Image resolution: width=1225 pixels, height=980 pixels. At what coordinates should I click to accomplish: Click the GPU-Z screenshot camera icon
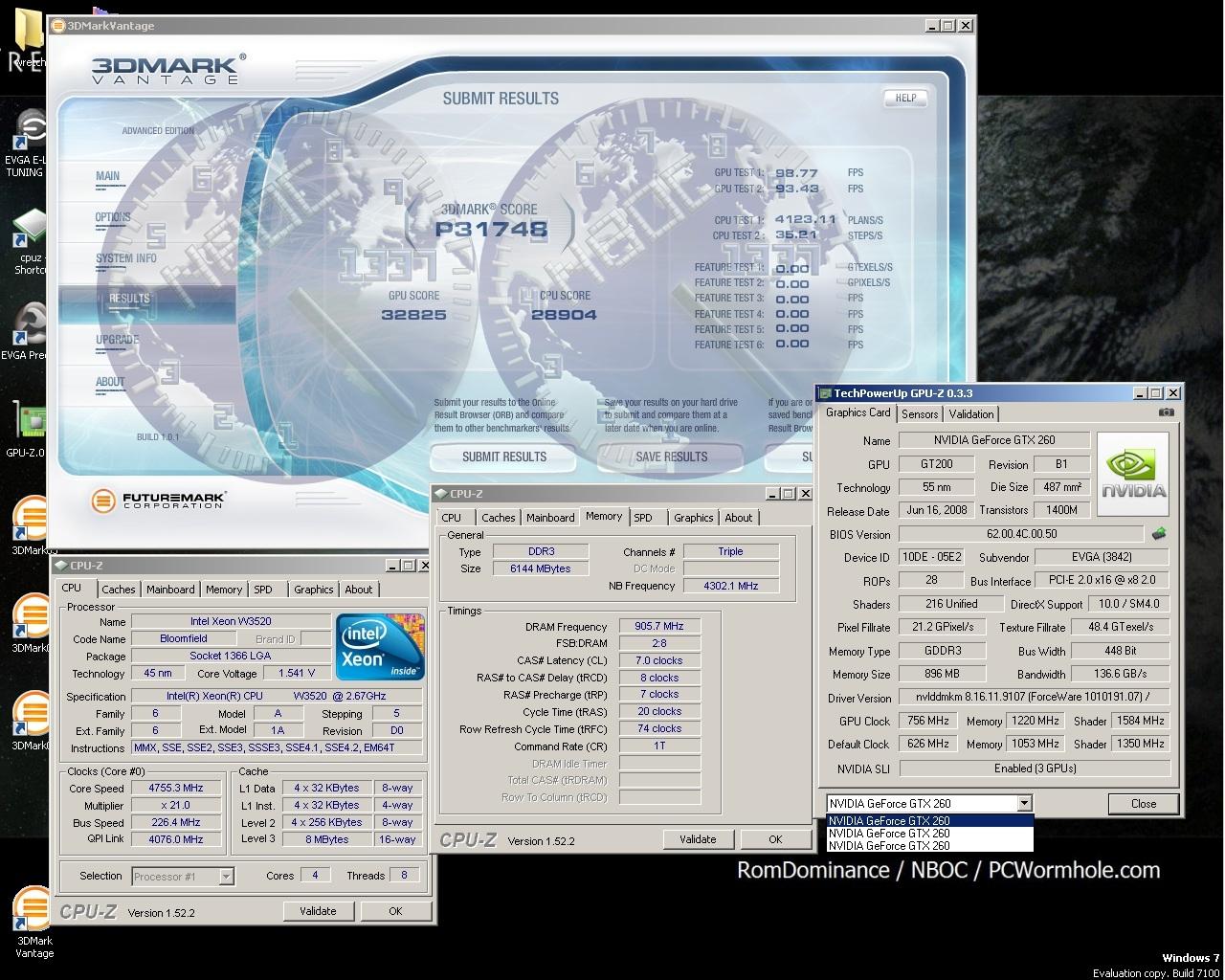coord(1166,413)
